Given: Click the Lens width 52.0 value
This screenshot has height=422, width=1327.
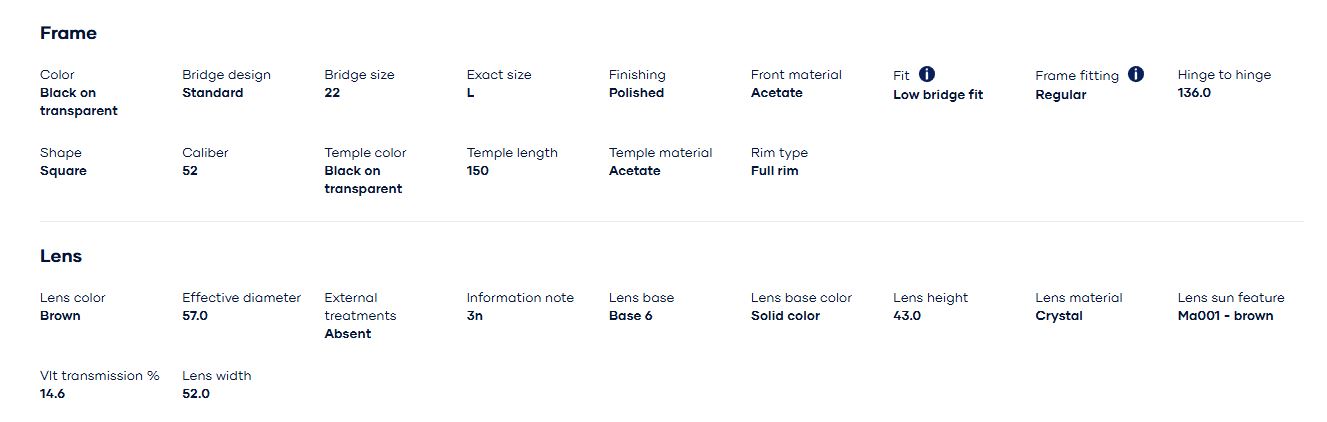Looking at the screenshot, I should point(195,394).
